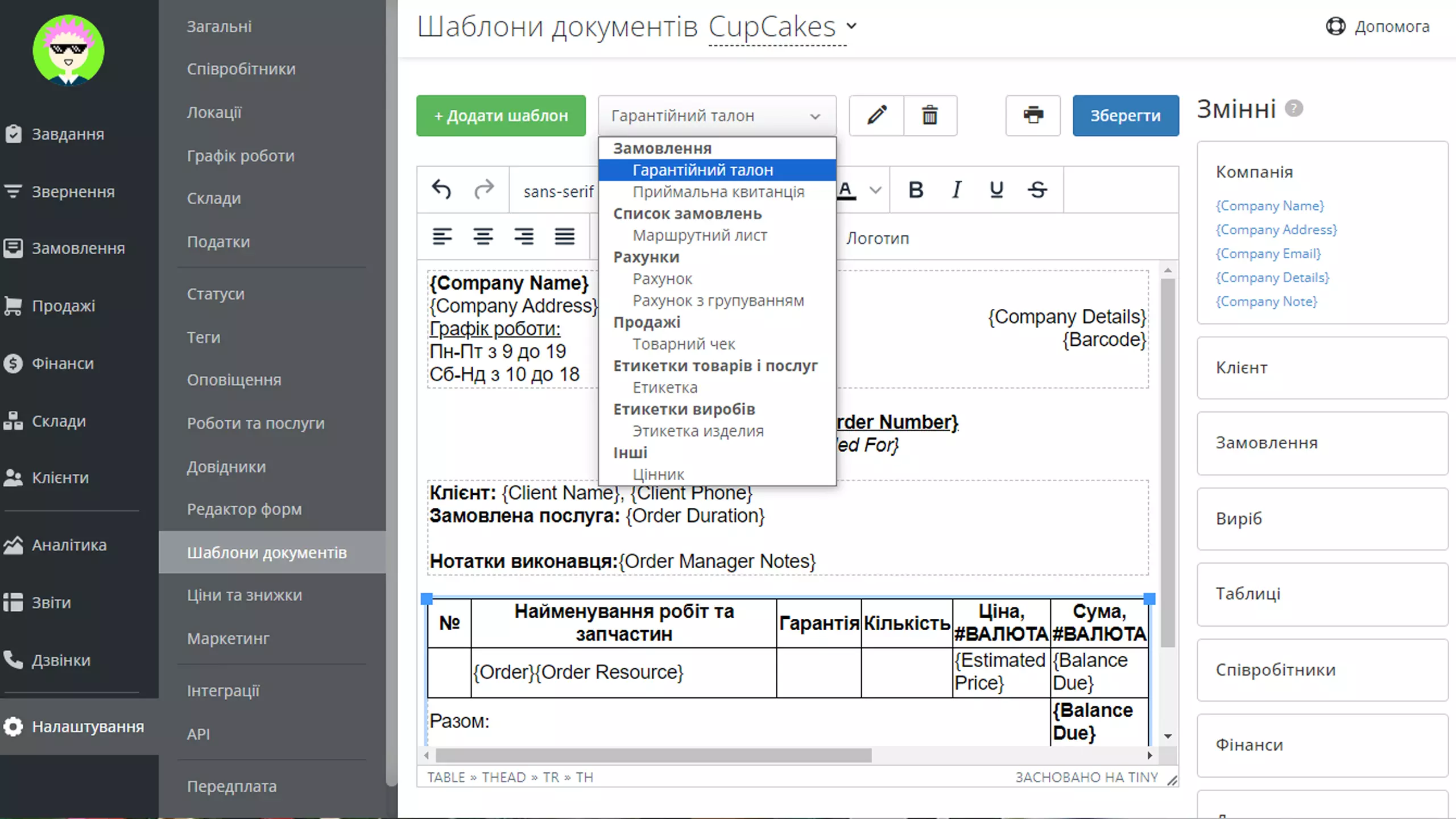Toggle strikethrough formatting

[1037, 189]
